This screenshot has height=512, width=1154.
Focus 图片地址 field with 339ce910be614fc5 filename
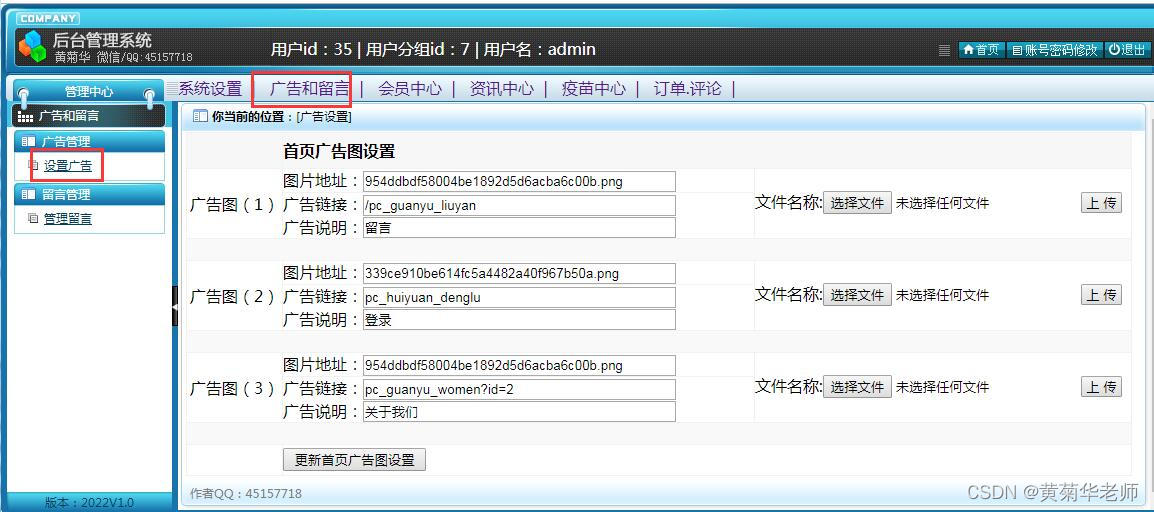click(519, 274)
